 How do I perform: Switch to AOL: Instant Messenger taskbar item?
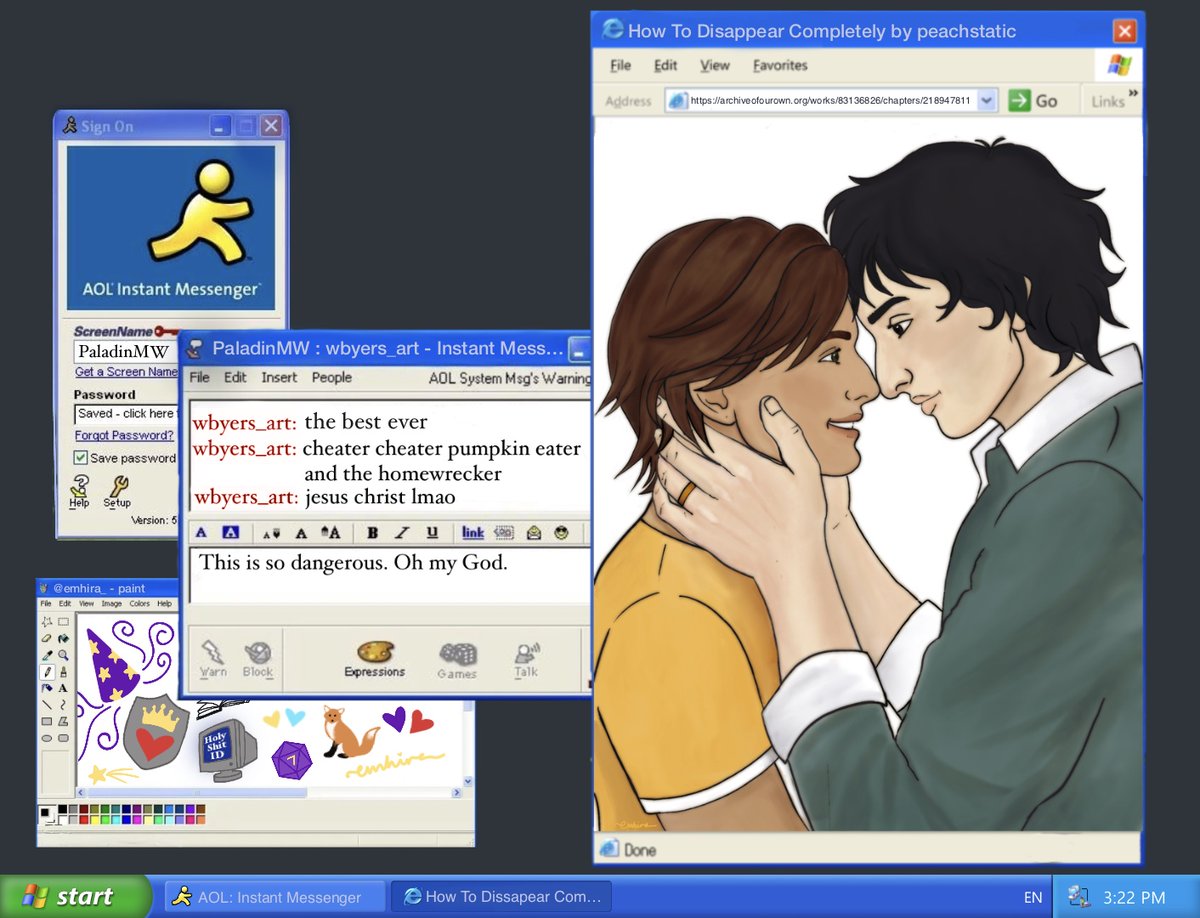pos(275,896)
